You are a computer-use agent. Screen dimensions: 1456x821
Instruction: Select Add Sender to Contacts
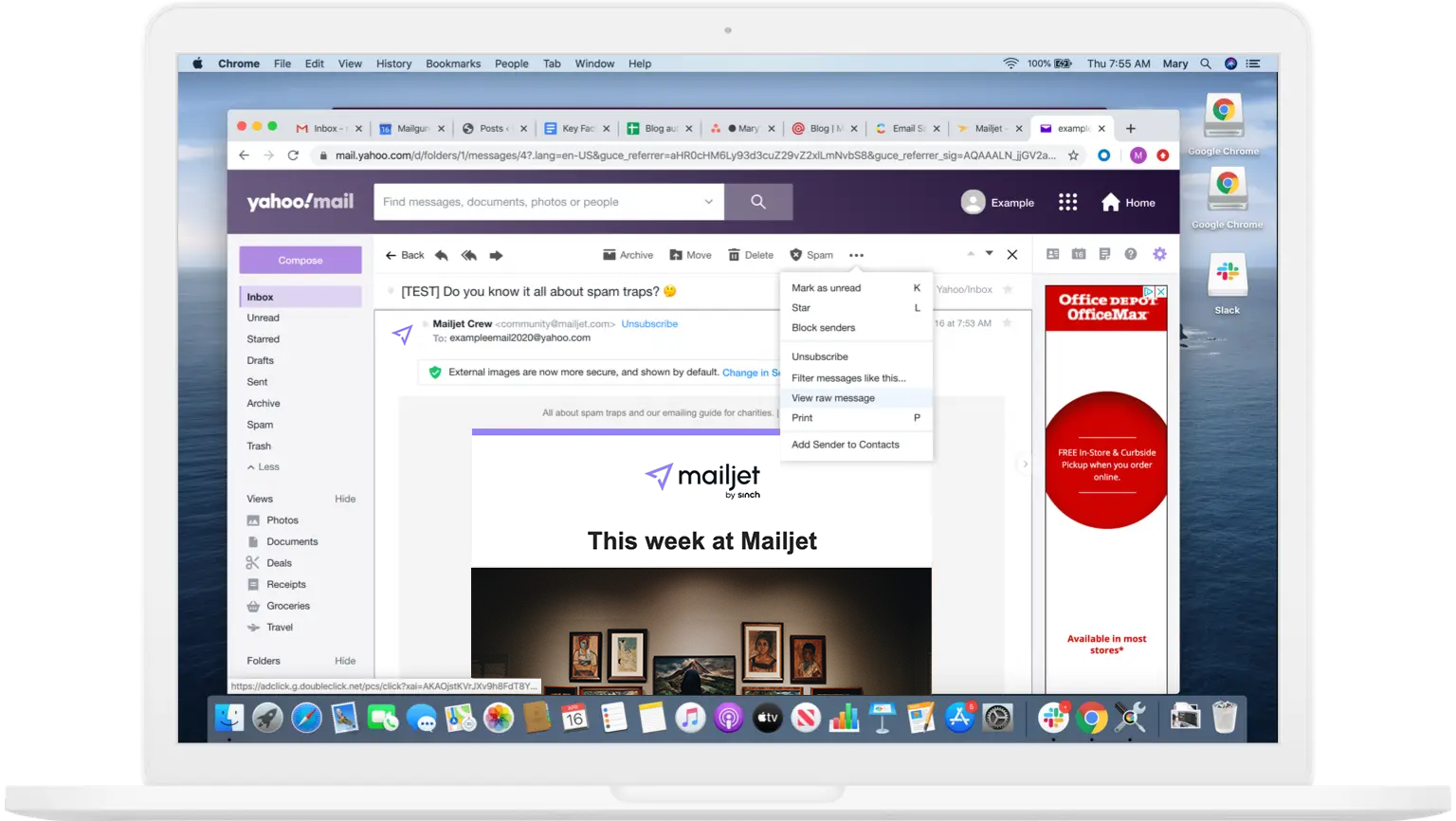pyautogui.click(x=856, y=445)
